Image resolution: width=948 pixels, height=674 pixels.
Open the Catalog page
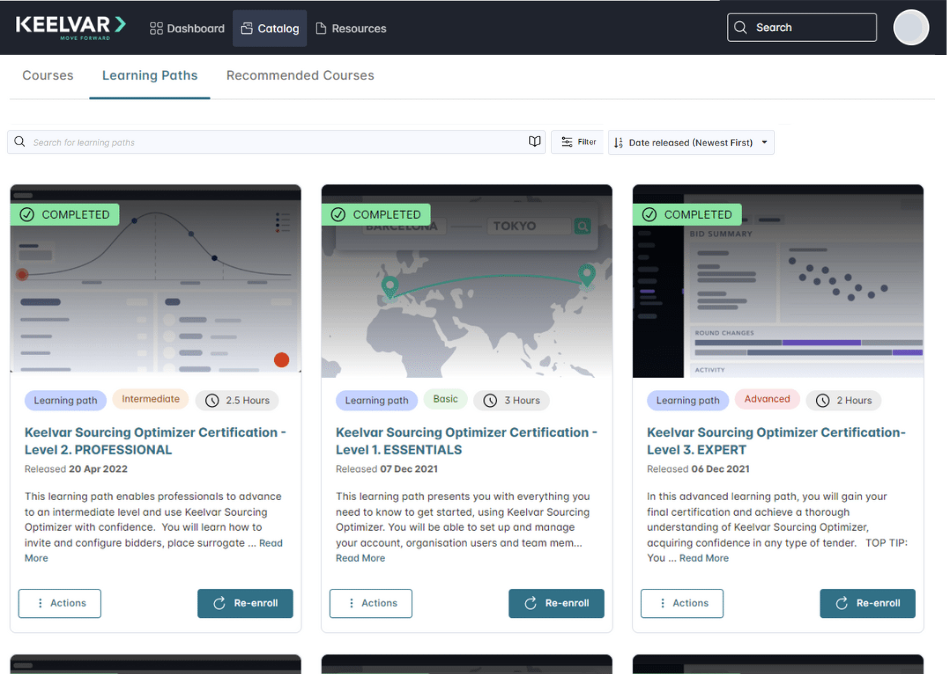tap(270, 28)
